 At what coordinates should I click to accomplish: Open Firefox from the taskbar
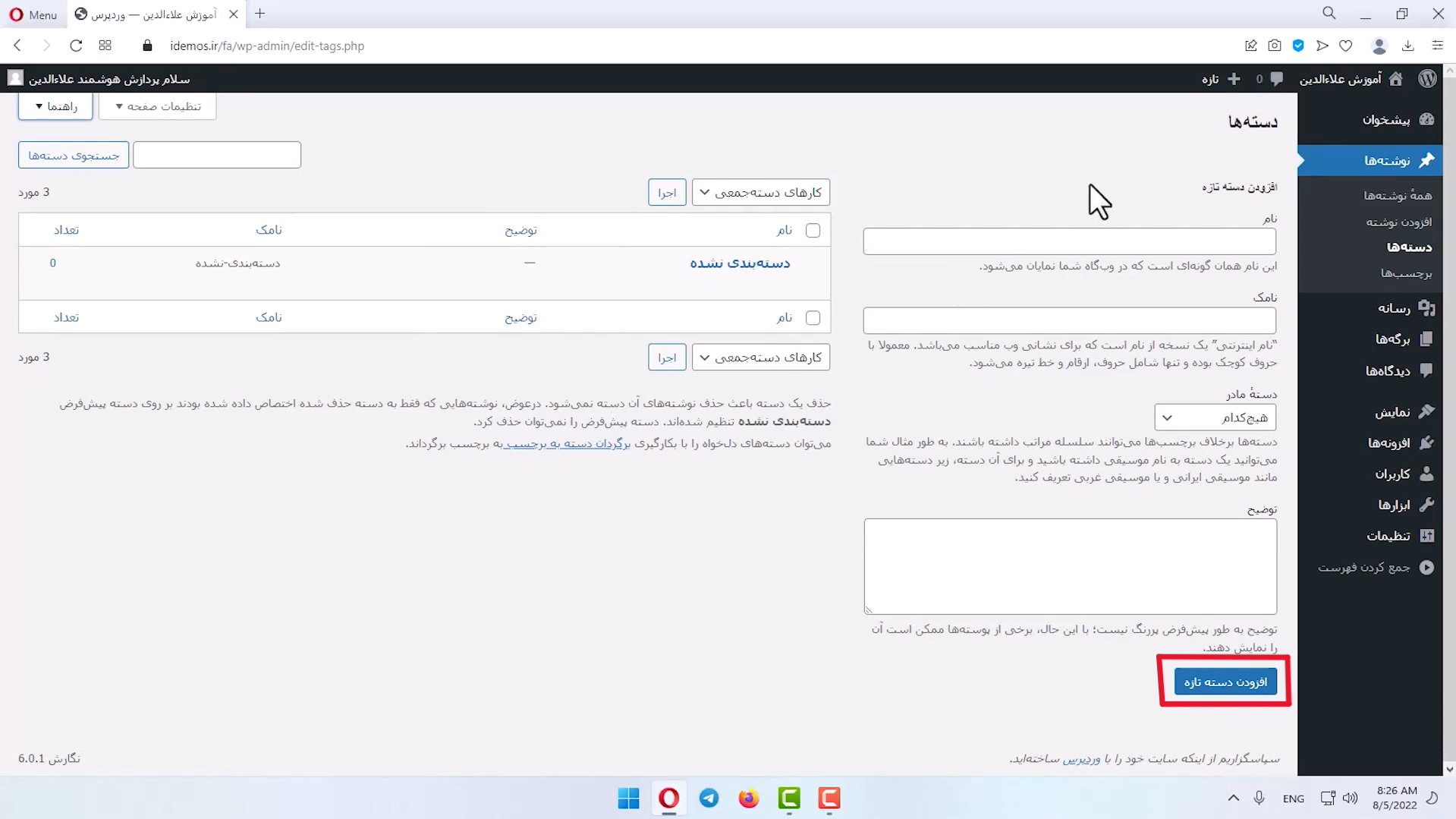(x=749, y=798)
